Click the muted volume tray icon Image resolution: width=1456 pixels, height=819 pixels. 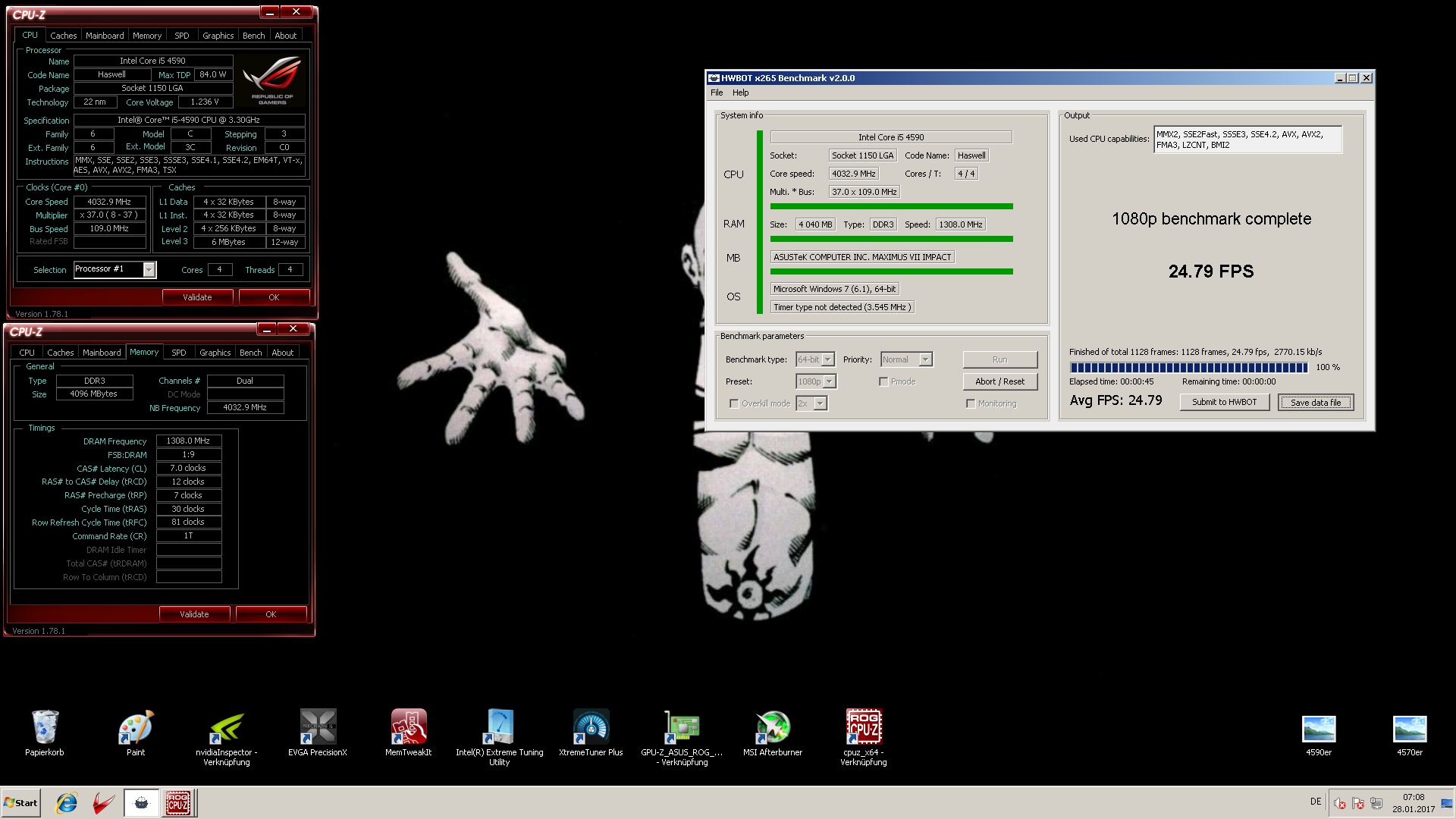coord(1340,804)
